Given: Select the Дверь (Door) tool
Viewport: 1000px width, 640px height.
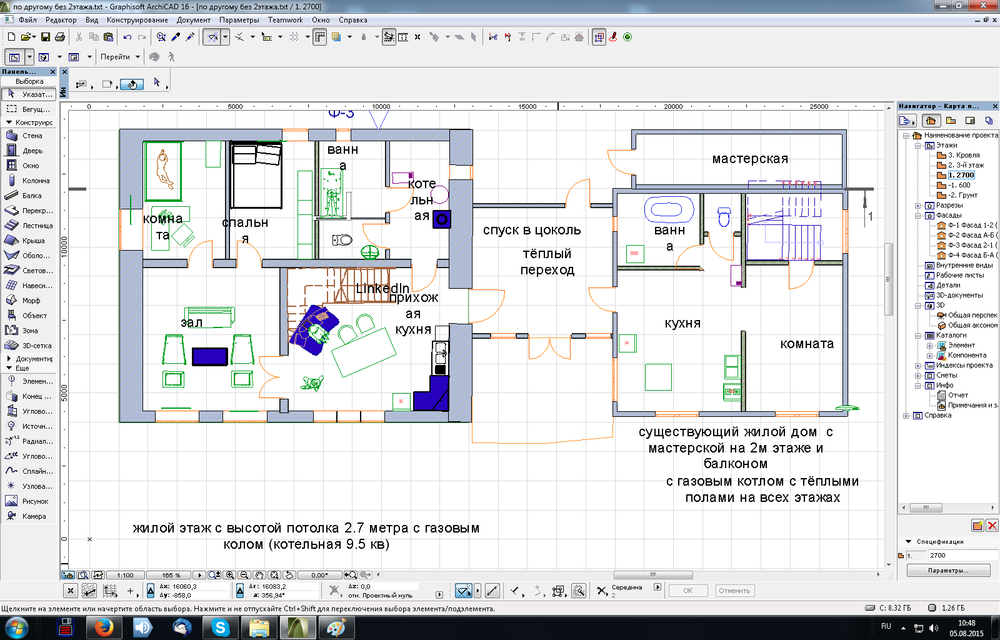Looking at the screenshot, I should 28,150.
